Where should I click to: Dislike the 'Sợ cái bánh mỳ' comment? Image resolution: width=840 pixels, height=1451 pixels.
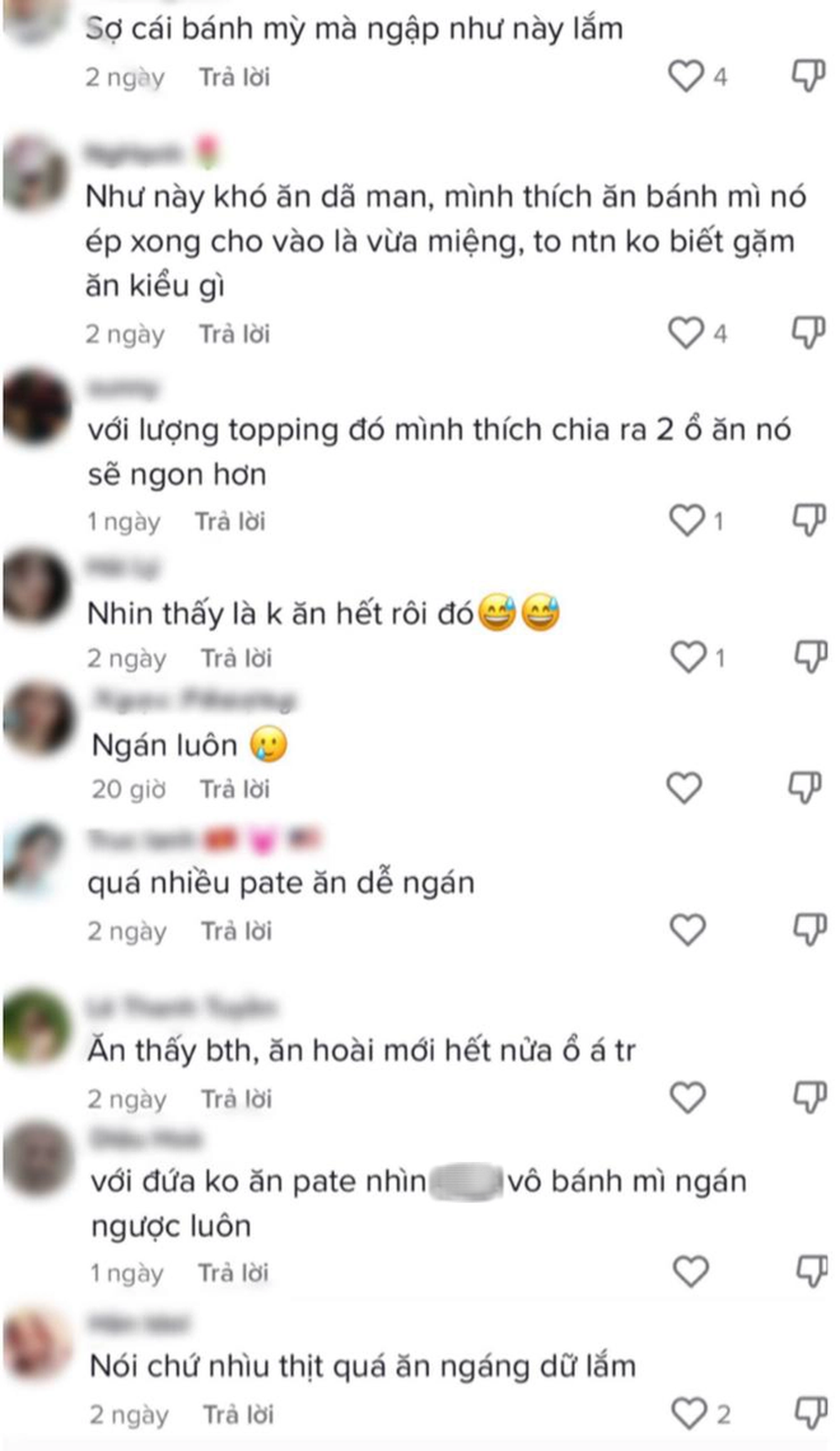click(x=809, y=76)
